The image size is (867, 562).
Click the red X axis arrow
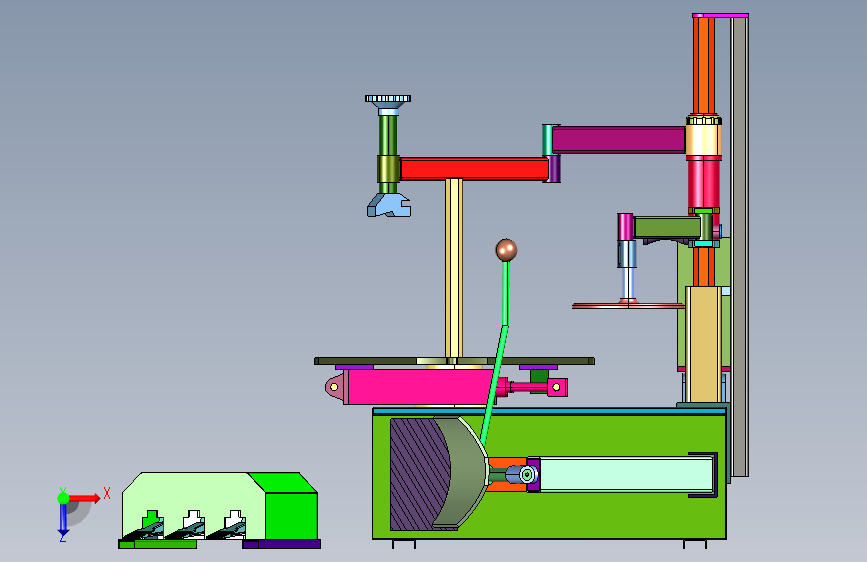tap(85, 498)
